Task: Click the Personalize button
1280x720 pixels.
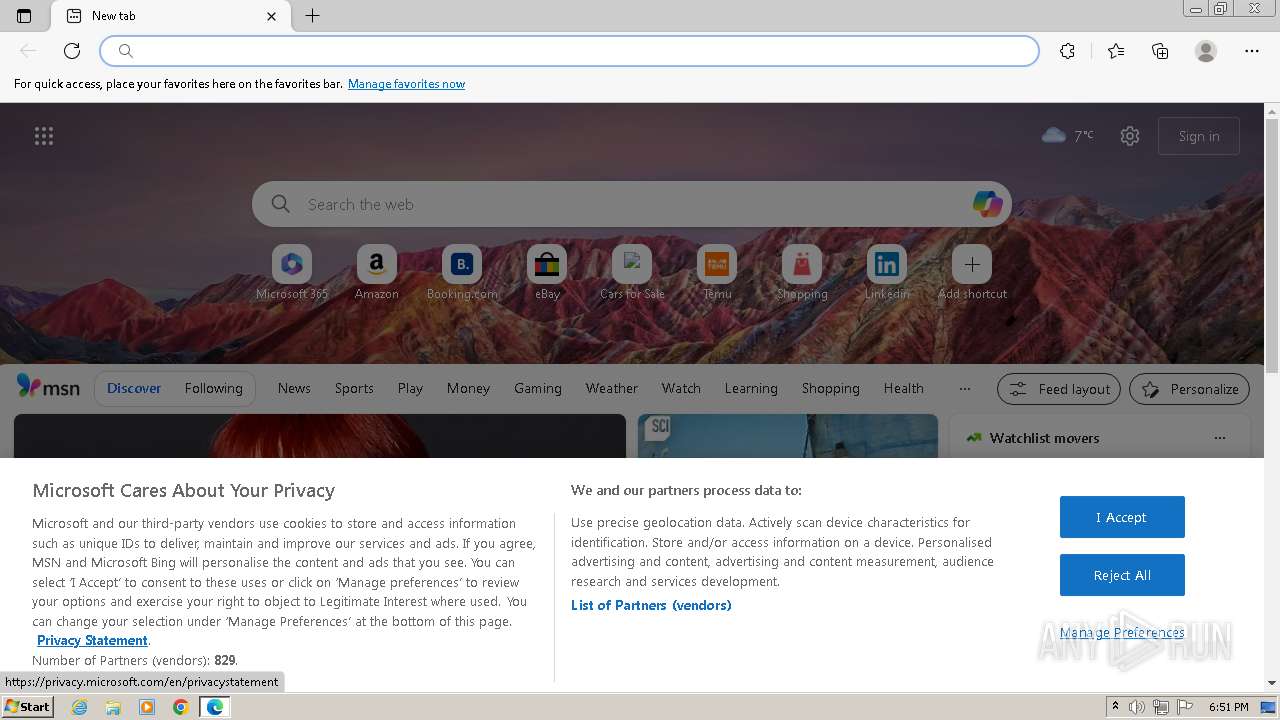Action: (1190, 389)
